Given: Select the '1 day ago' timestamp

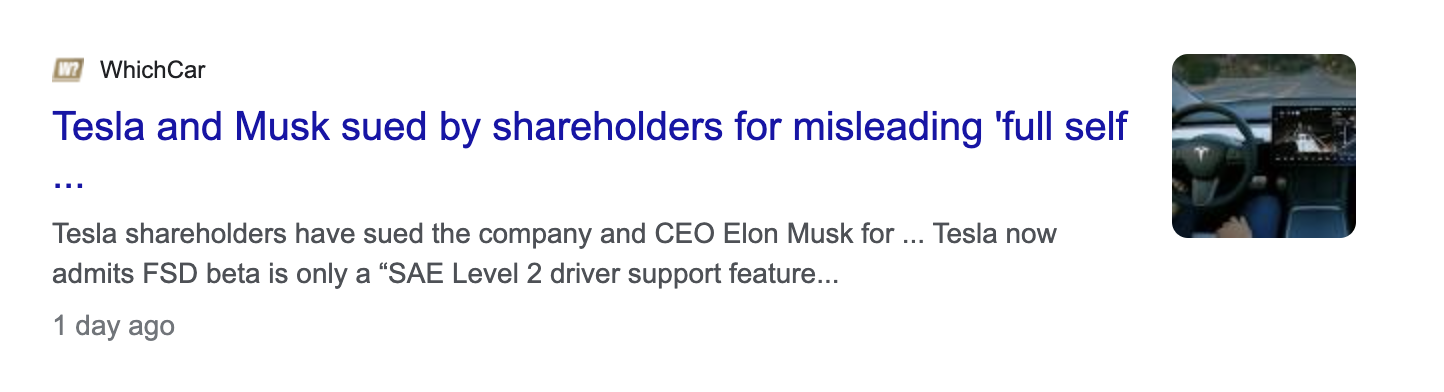Looking at the screenshot, I should 113,326.
